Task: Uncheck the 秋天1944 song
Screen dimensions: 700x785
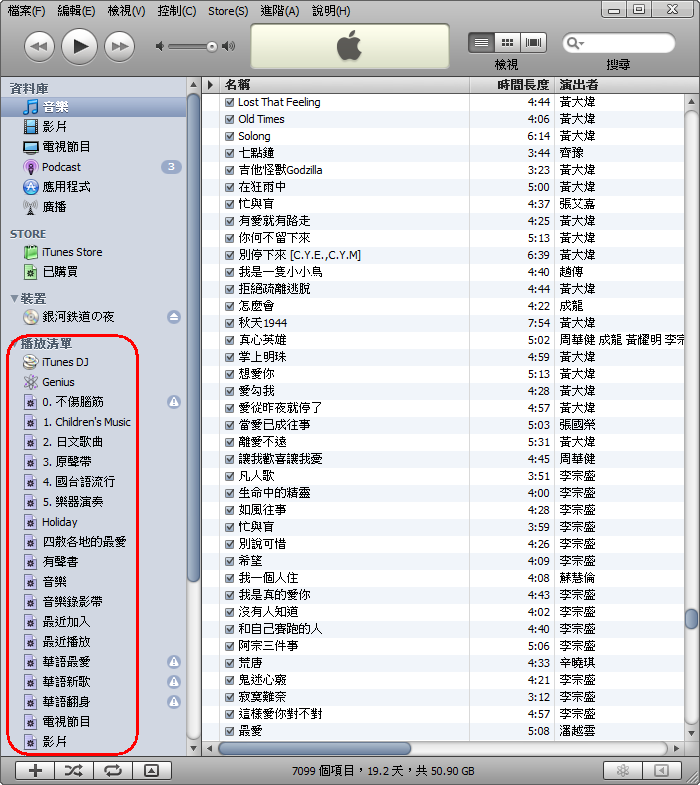Action: click(230, 323)
